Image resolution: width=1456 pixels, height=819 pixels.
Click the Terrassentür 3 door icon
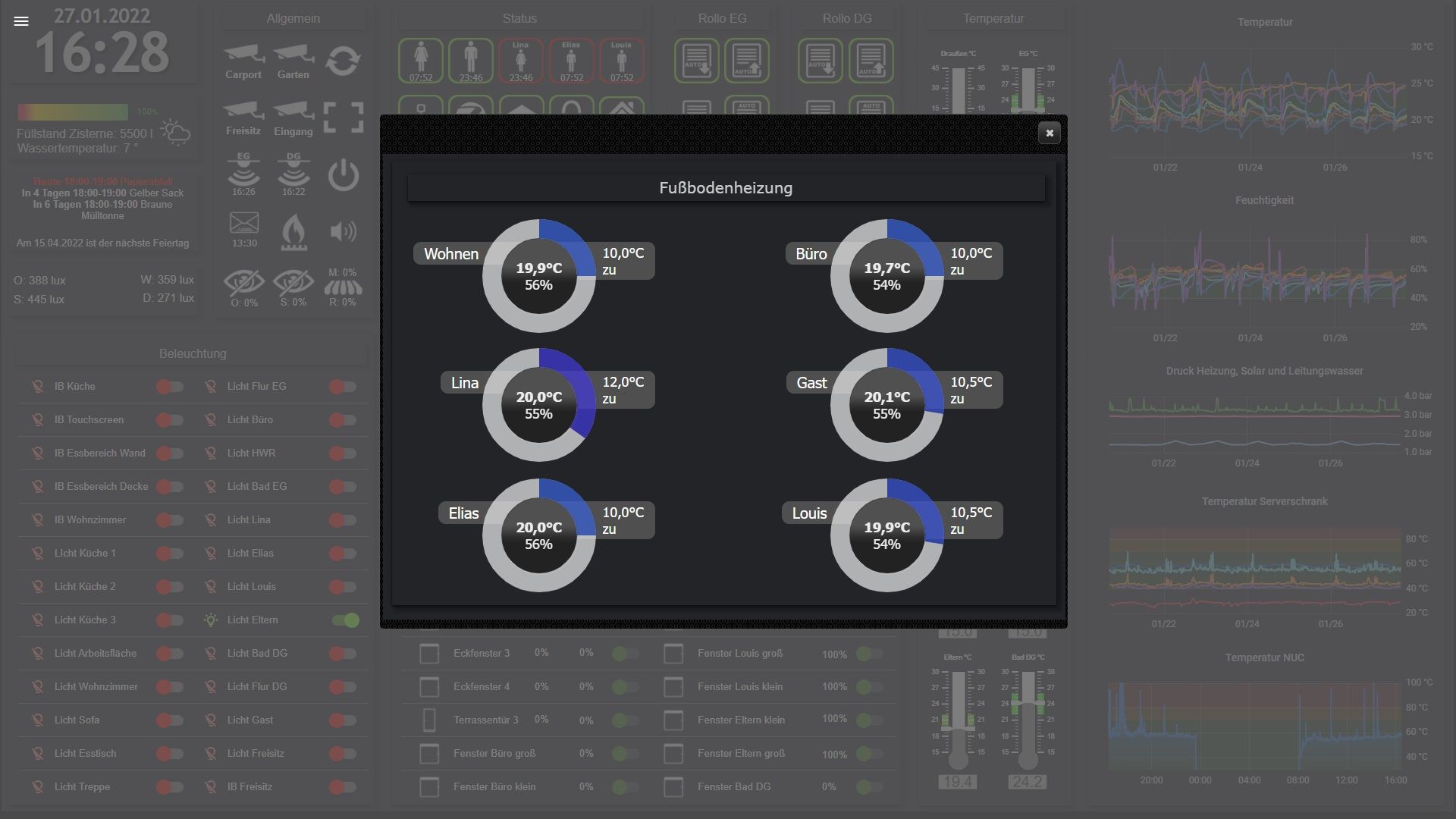point(429,720)
